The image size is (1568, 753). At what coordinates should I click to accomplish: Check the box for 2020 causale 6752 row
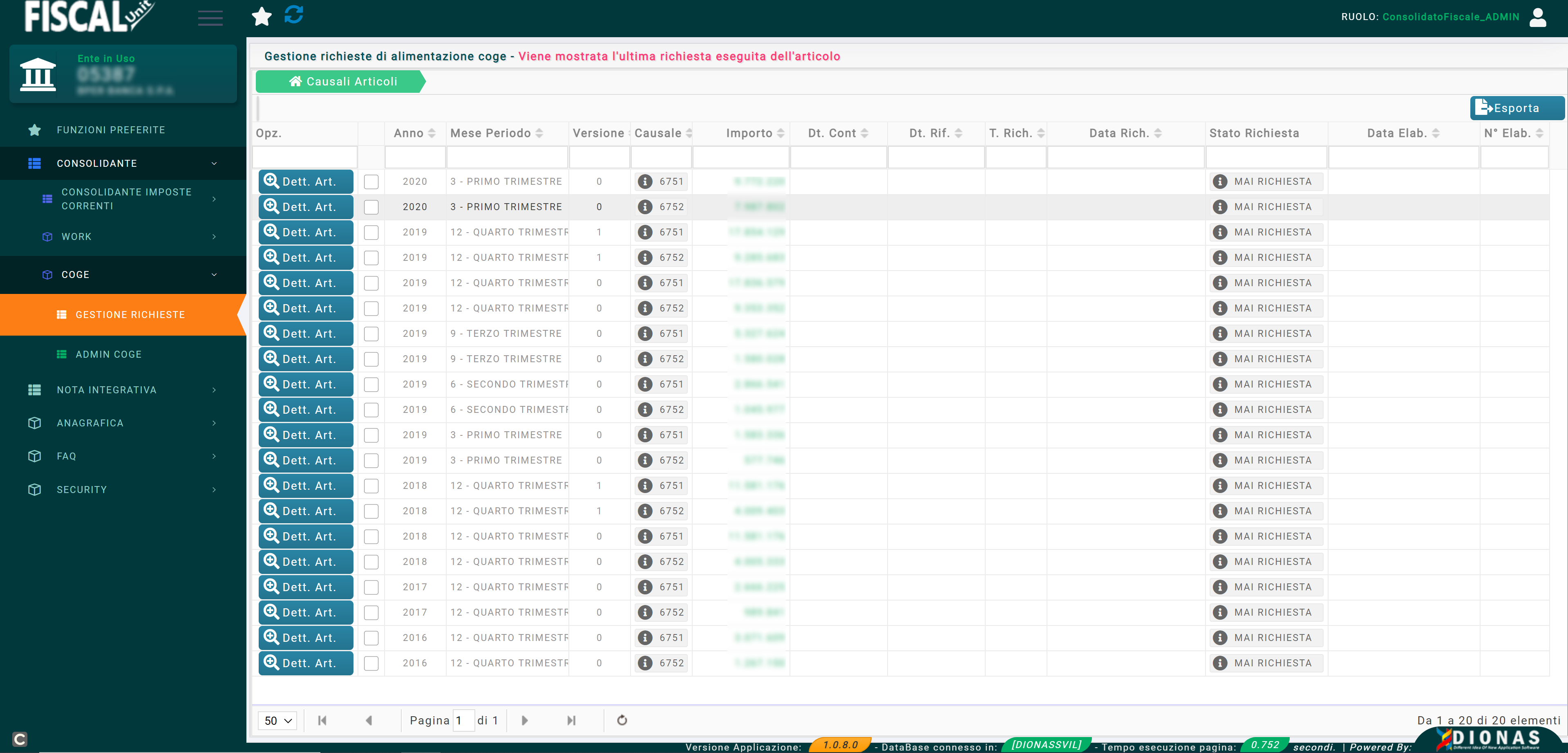371,208
